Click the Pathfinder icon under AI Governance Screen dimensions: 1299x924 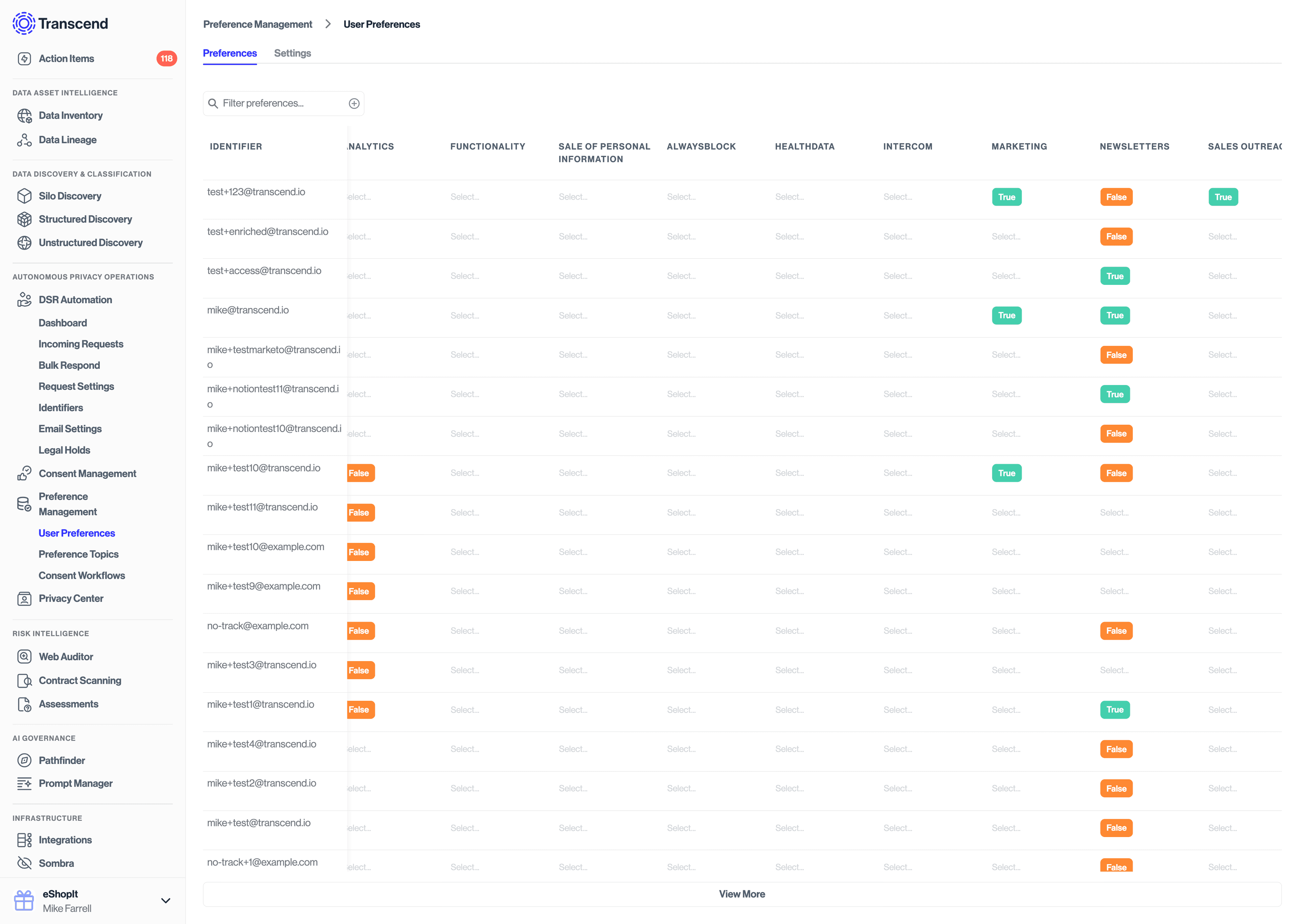[24, 760]
